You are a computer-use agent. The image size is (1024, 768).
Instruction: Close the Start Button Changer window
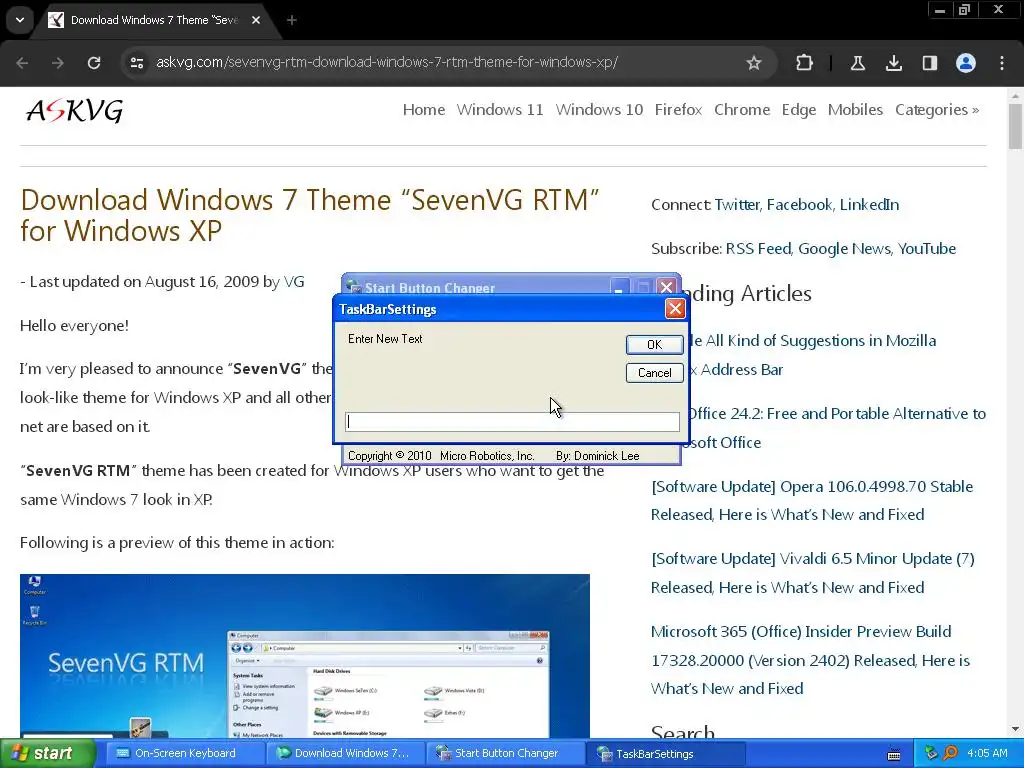coord(667,287)
